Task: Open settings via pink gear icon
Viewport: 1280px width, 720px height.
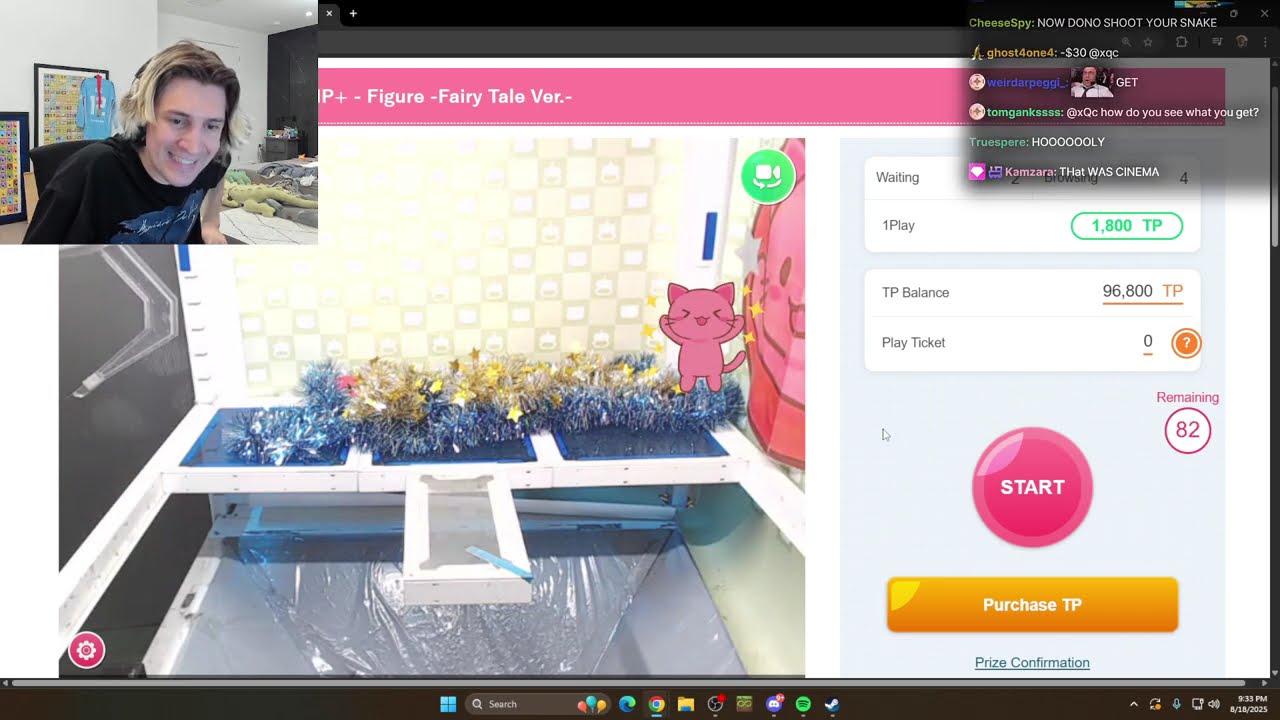Action: point(86,650)
